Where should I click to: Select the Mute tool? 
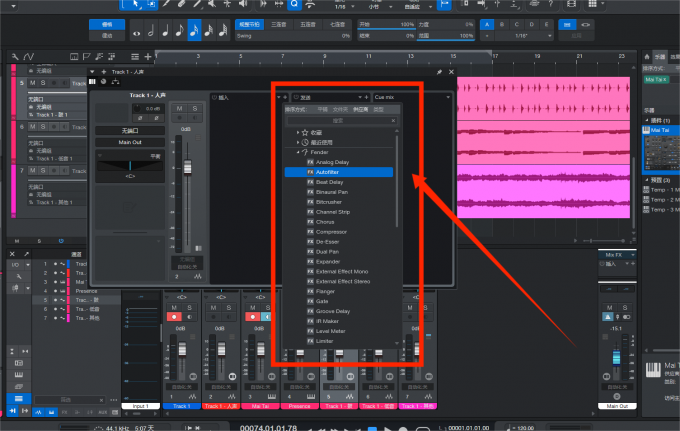pos(212,3)
